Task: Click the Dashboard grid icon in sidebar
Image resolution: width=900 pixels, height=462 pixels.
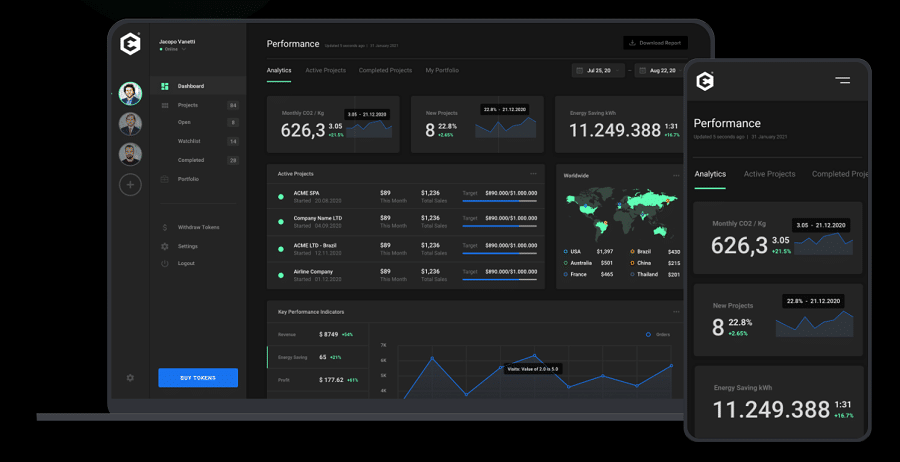Action: [165, 86]
